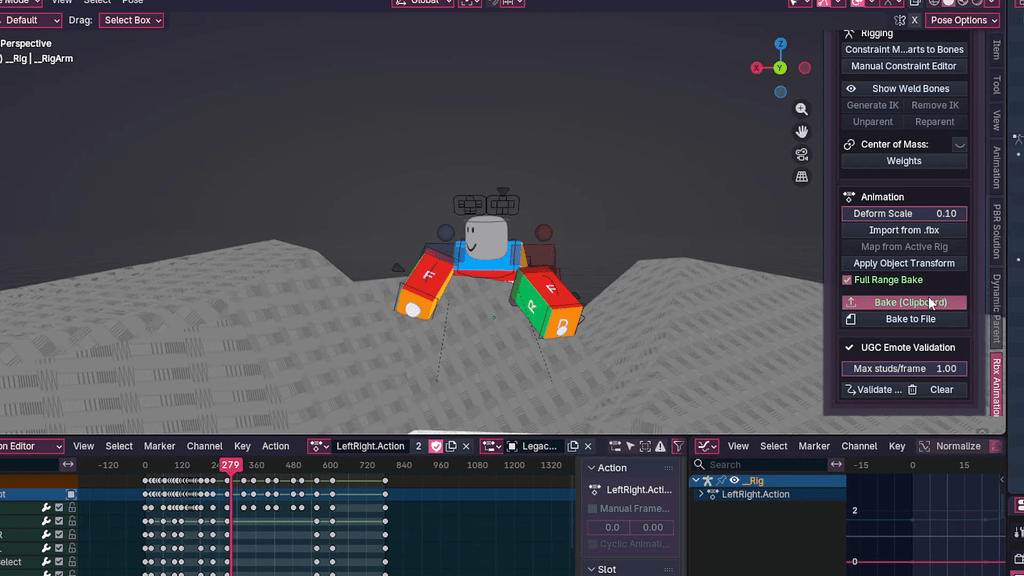Activate the hand pan view icon
Viewport: 1024px width, 576px height.
[801, 131]
